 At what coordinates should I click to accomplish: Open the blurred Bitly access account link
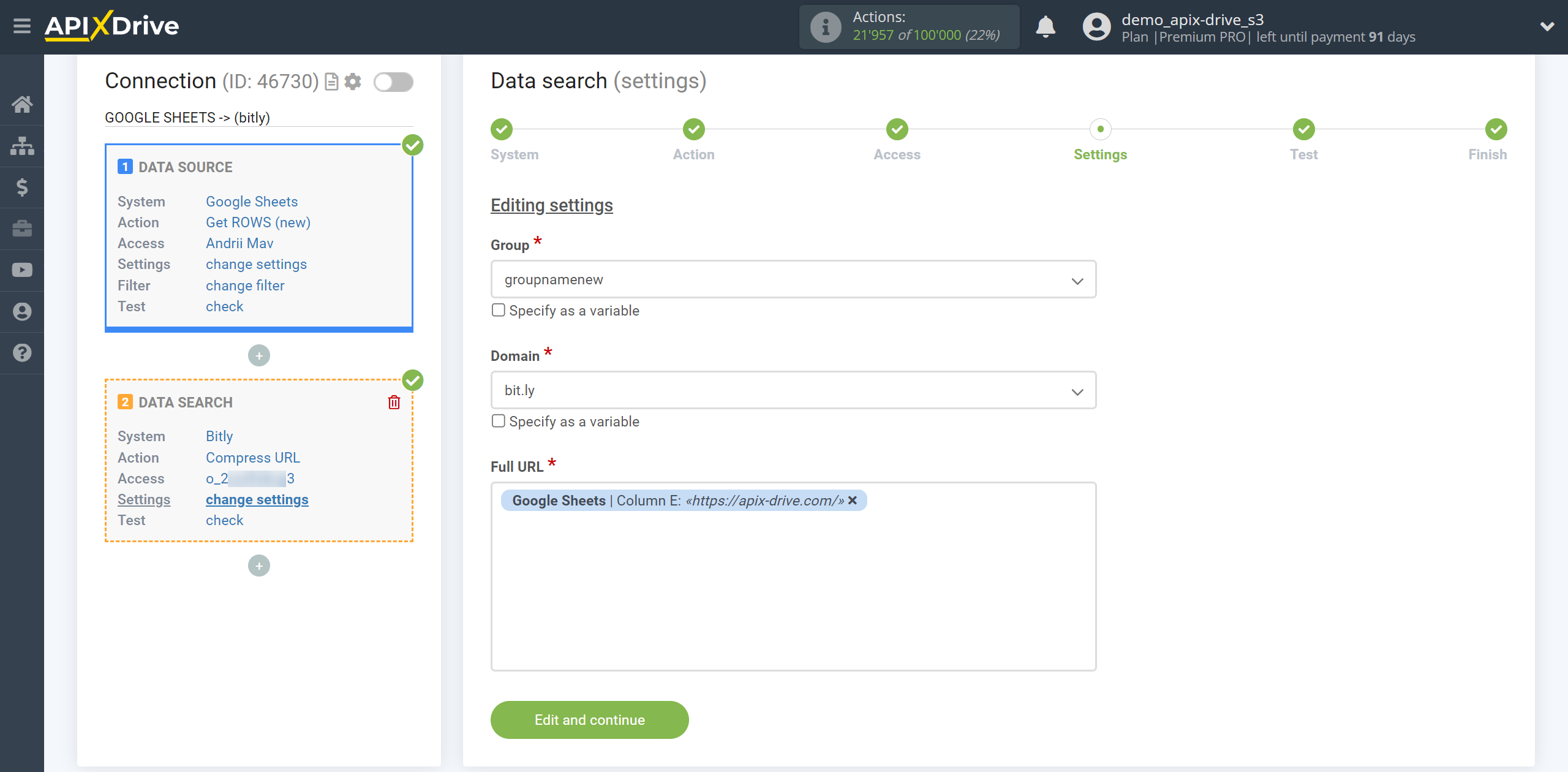tap(250, 479)
